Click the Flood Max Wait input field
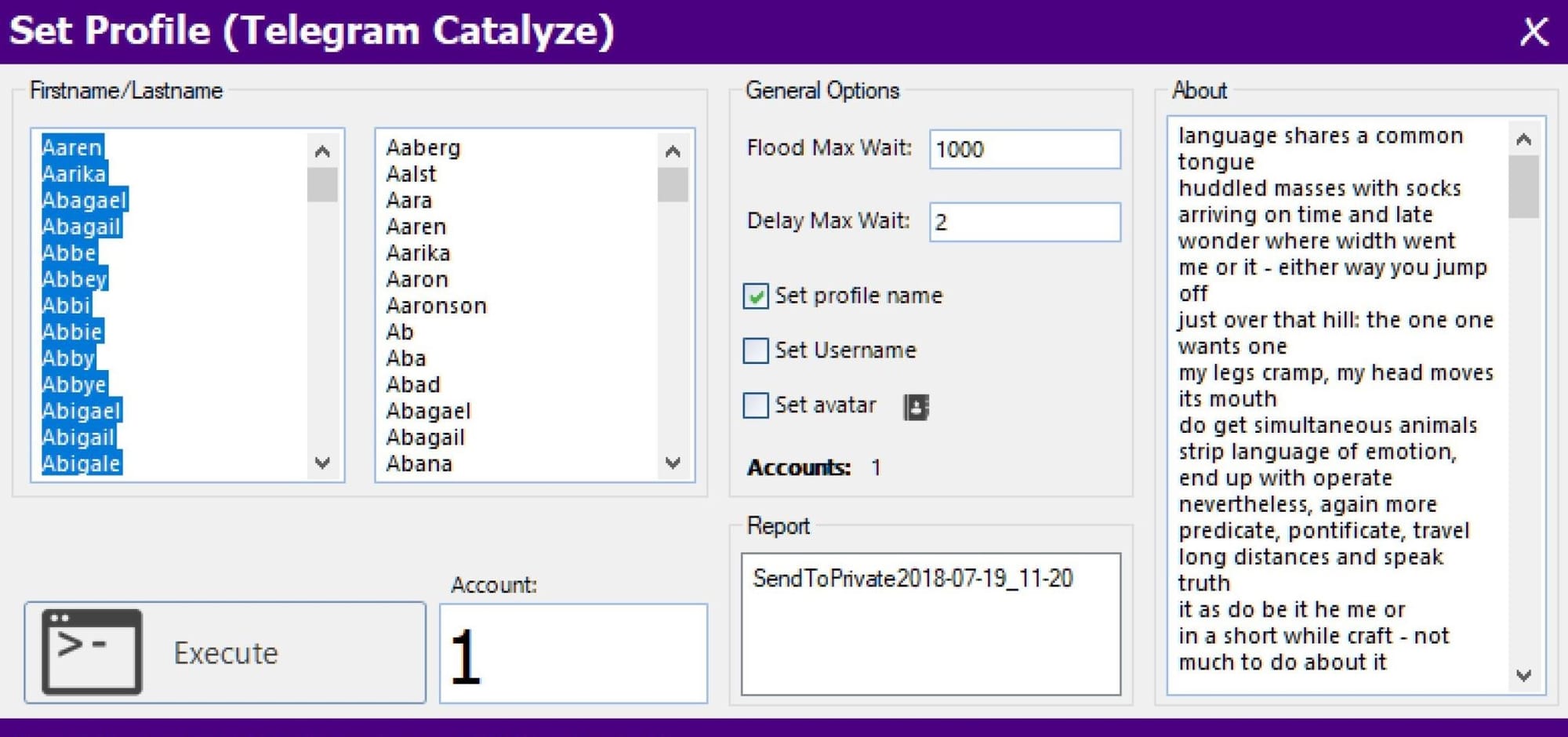Screen dimensions: 1568x737 click(x=1025, y=149)
